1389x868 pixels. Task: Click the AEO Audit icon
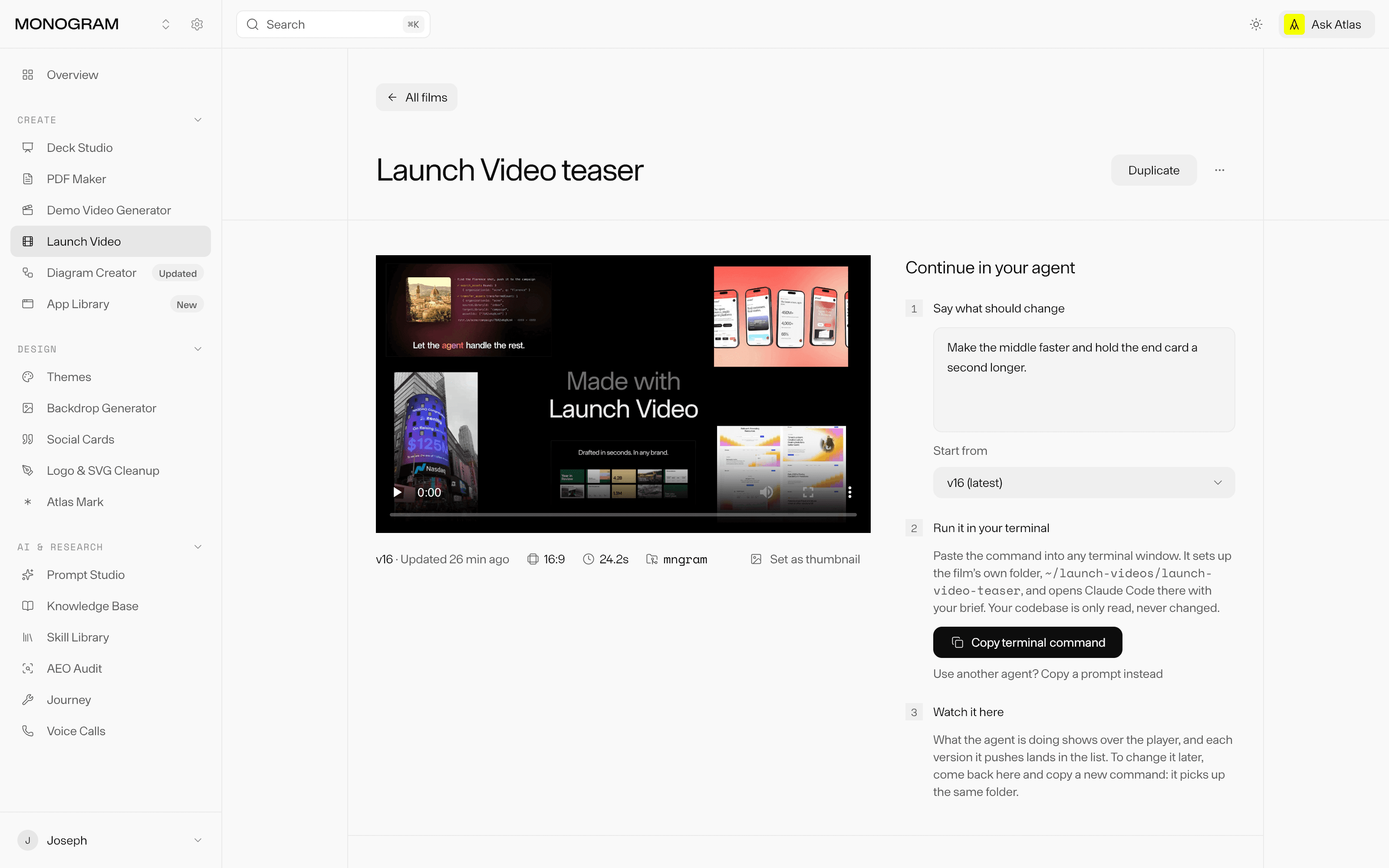click(x=27, y=668)
